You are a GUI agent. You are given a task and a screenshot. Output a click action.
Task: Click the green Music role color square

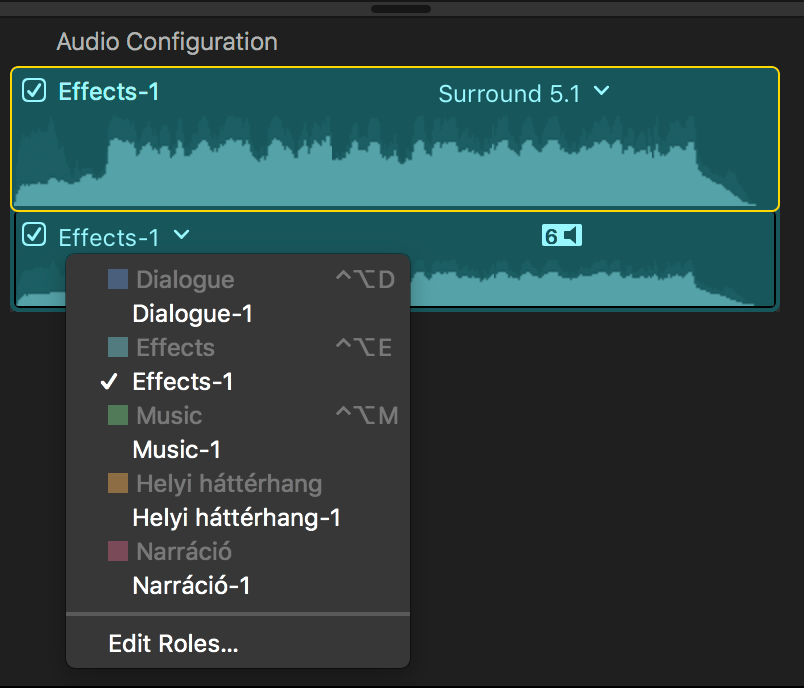coord(118,415)
